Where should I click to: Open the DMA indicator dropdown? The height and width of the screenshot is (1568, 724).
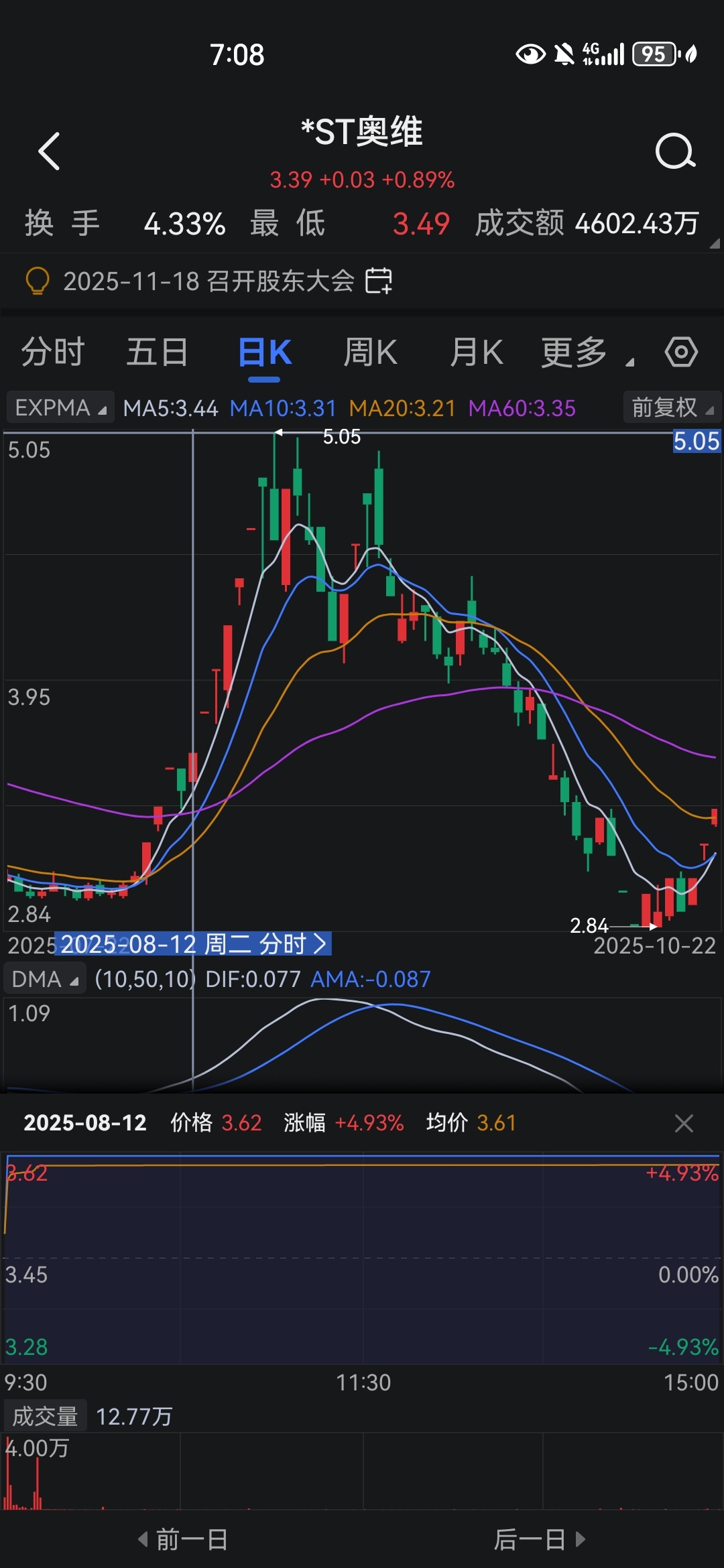click(x=45, y=979)
